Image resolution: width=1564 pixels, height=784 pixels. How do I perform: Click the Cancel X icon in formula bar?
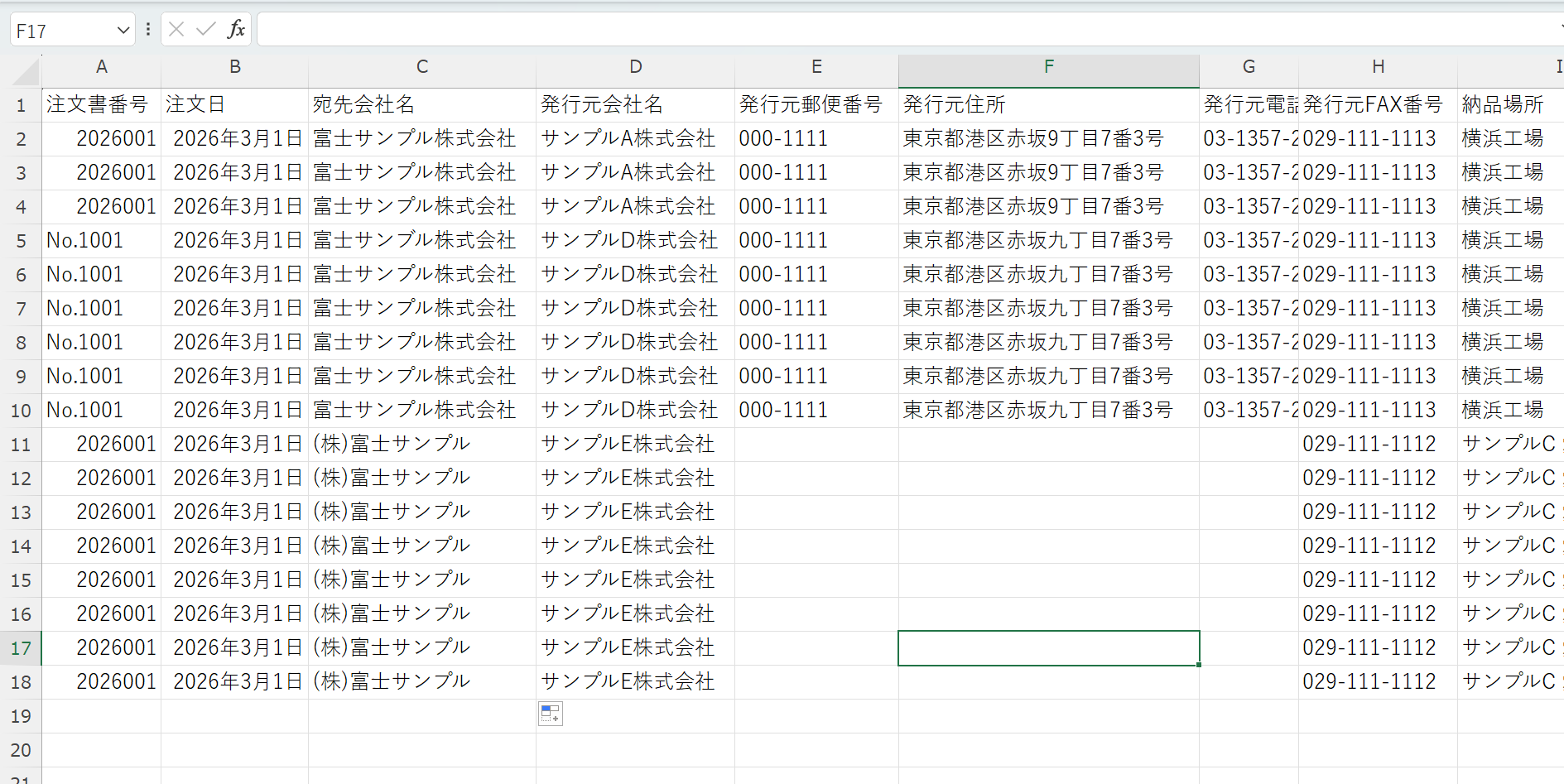point(176,30)
